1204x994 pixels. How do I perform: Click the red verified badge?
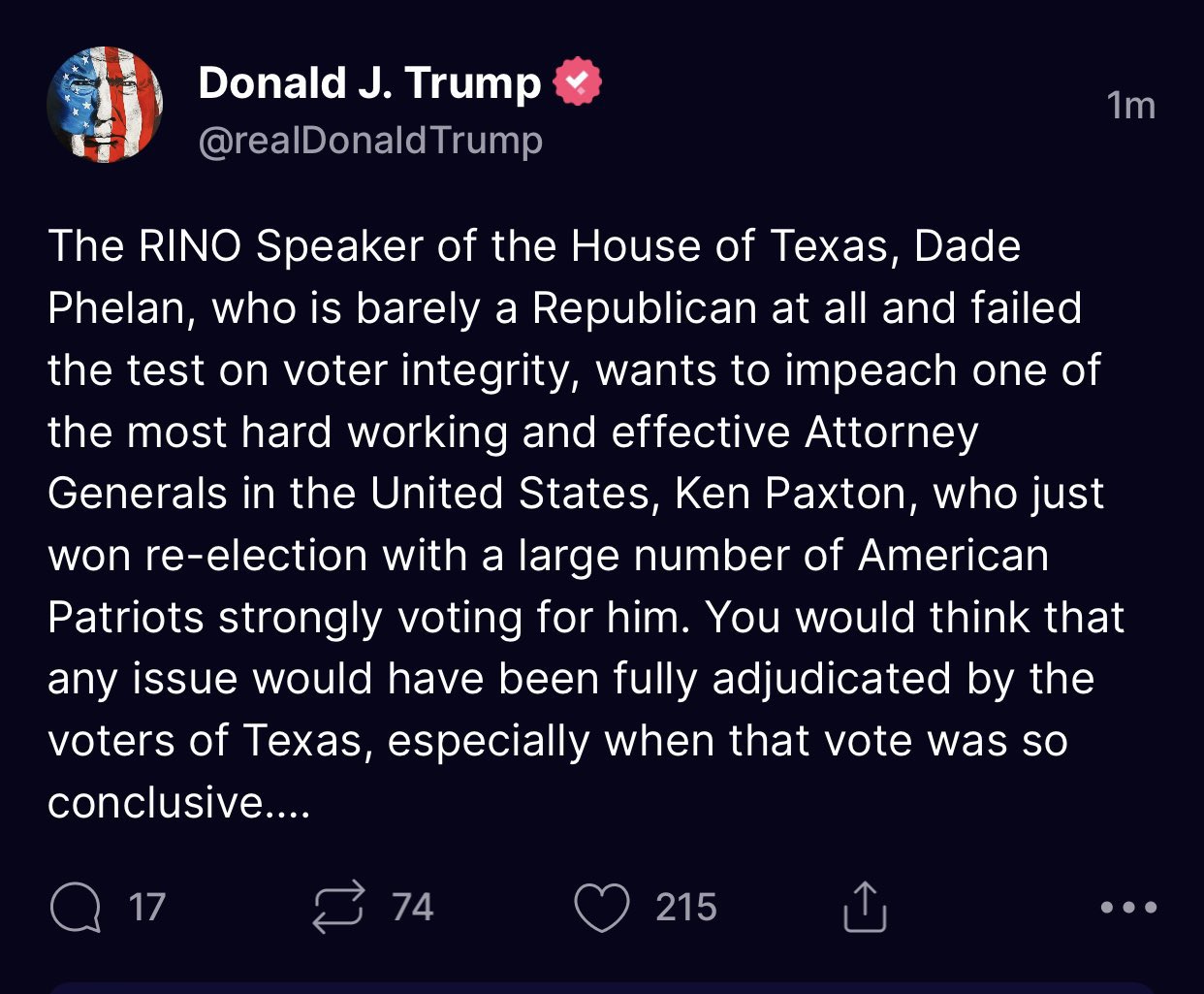tap(577, 82)
